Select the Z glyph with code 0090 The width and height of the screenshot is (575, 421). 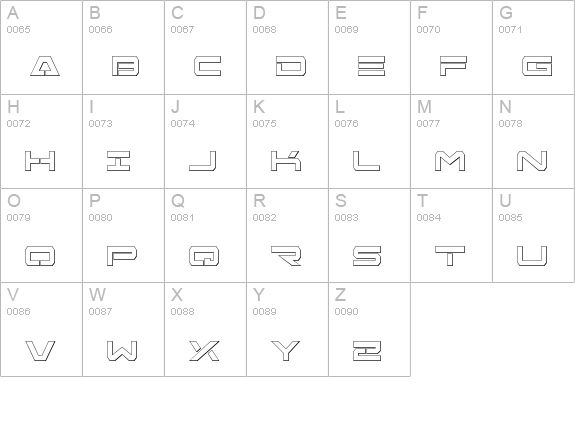367,351
